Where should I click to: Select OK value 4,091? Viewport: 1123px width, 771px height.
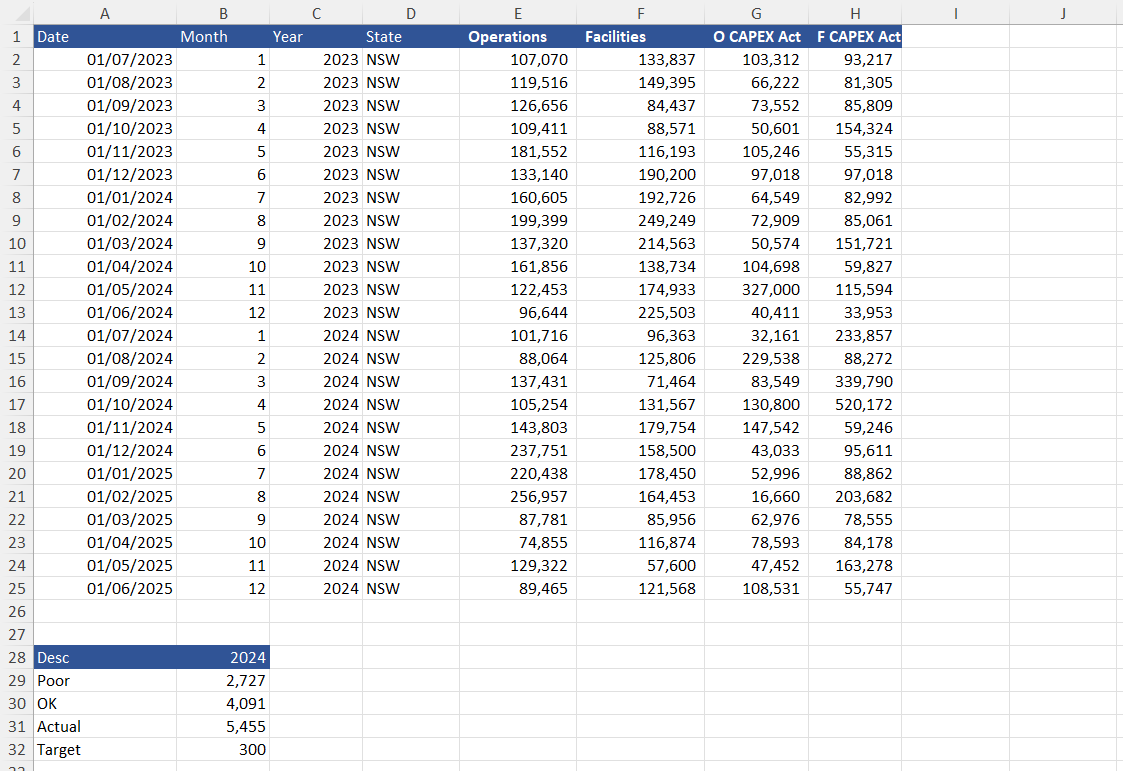[223, 704]
